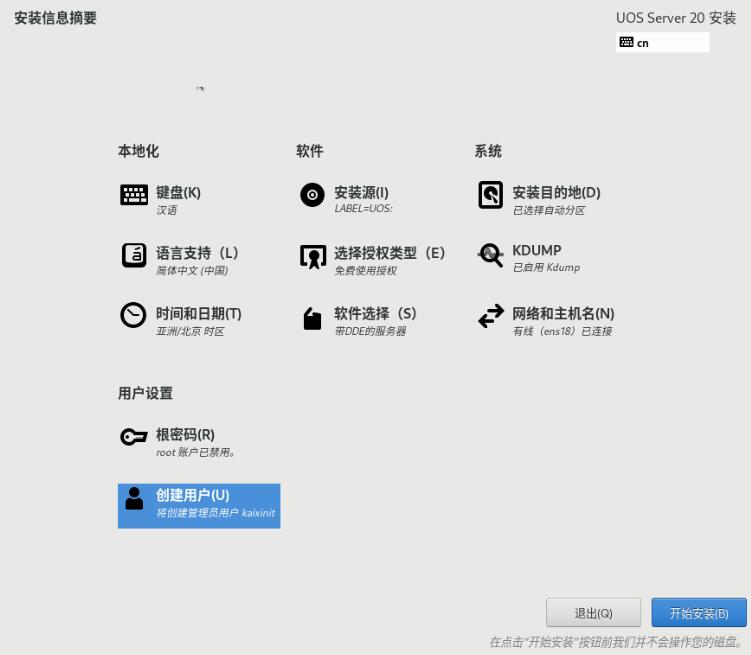Click the KDUMP magnifier icon
Image resolution: width=751 pixels, height=655 pixels.
(491, 256)
